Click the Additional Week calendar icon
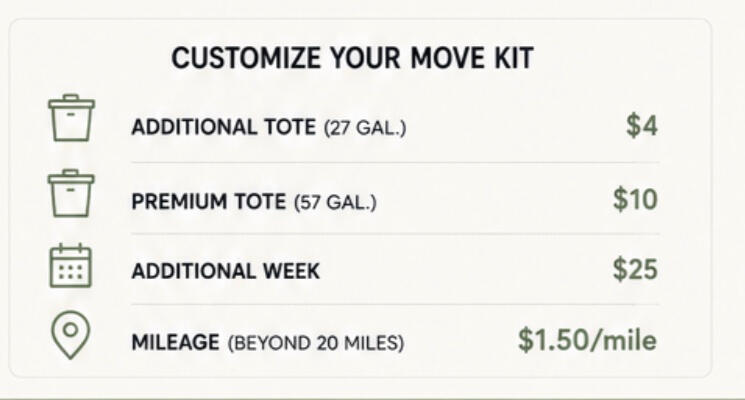 pyautogui.click(x=71, y=266)
